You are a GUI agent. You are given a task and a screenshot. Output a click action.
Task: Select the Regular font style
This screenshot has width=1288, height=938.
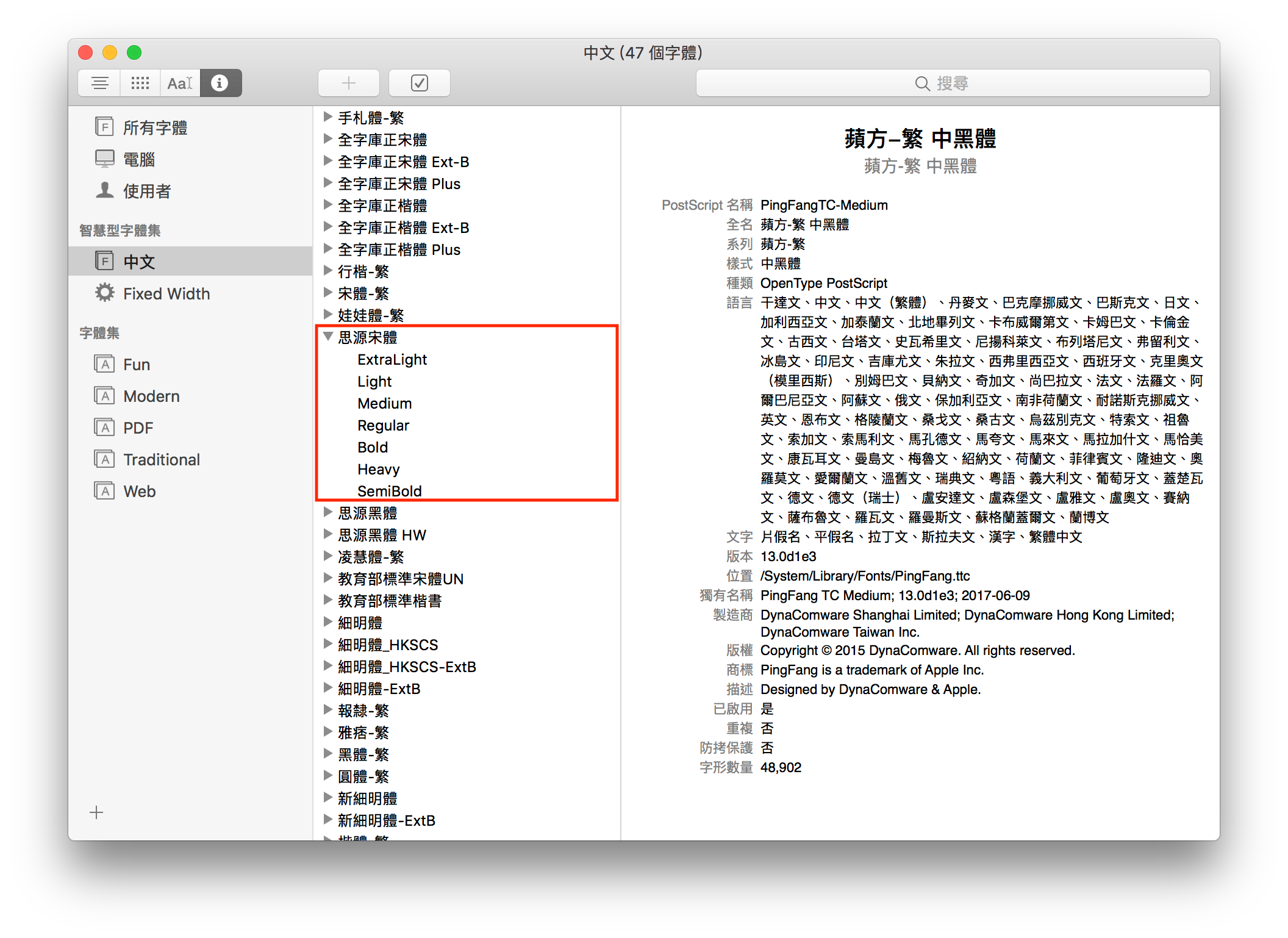pos(384,425)
